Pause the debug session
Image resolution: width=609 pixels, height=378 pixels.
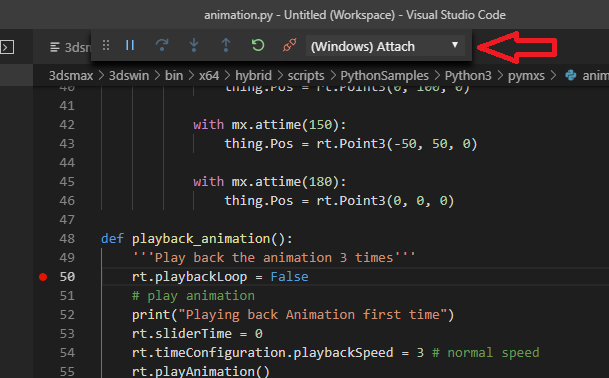(x=130, y=45)
